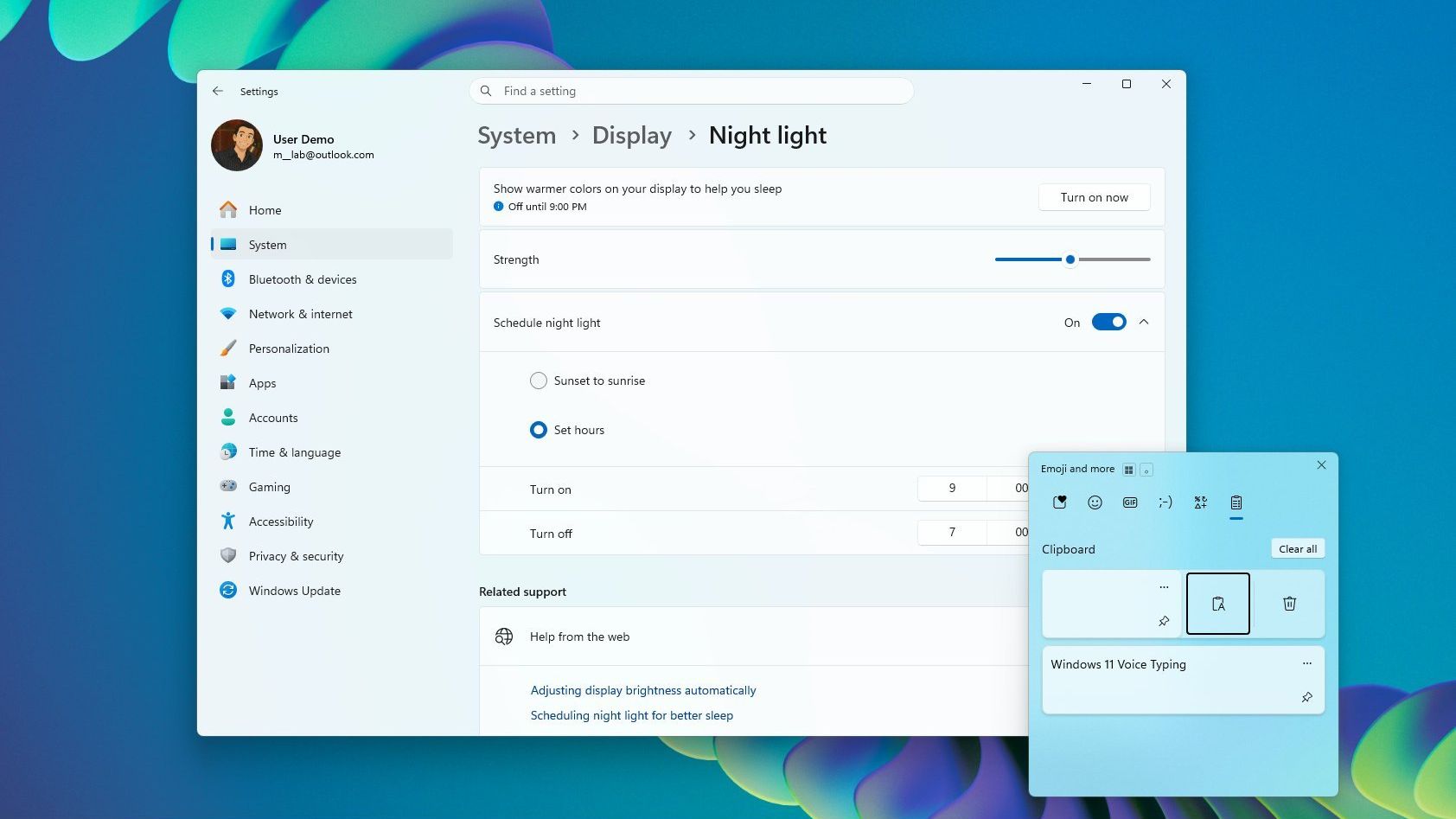This screenshot has width=1456, height=819.
Task: Toggle Schedule night light switch off
Action: coord(1109,322)
